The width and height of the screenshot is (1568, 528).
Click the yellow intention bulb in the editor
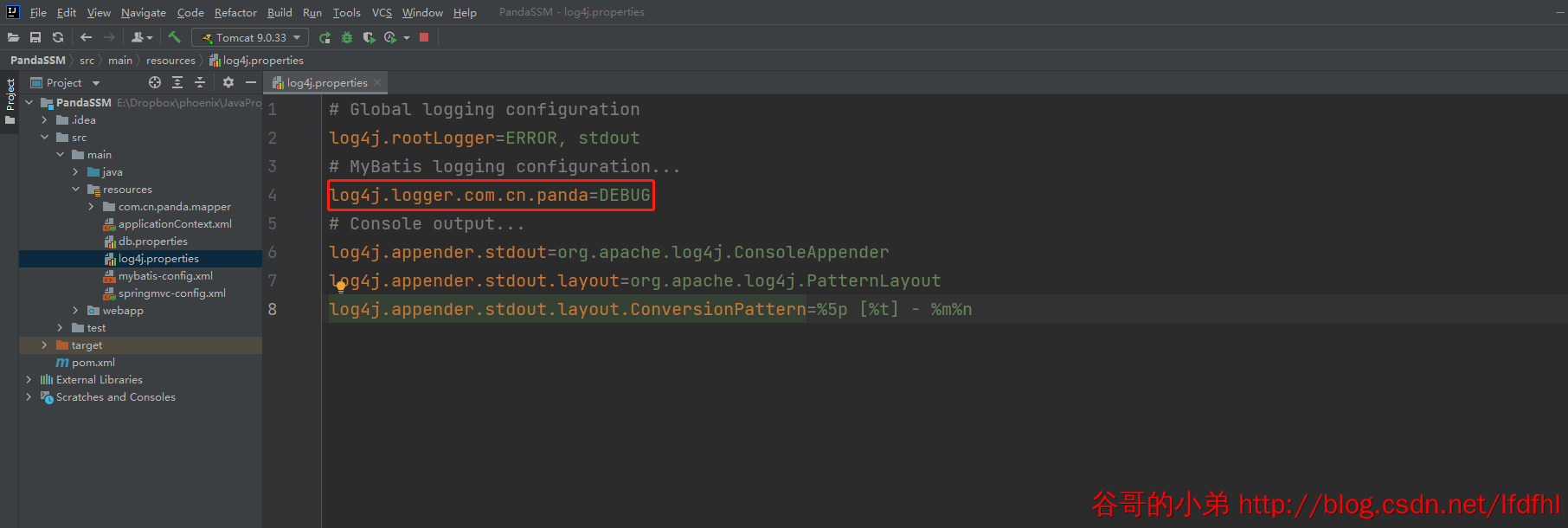pos(341,287)
